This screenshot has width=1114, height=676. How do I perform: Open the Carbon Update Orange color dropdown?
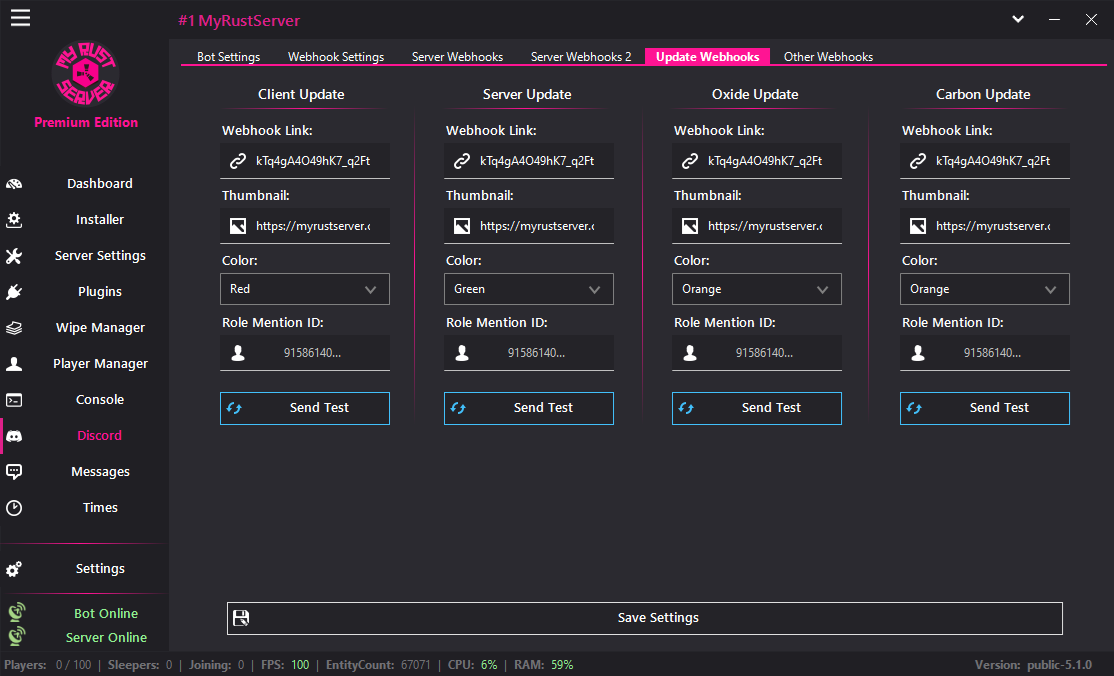pyautogui.click(x=985, y=289)
